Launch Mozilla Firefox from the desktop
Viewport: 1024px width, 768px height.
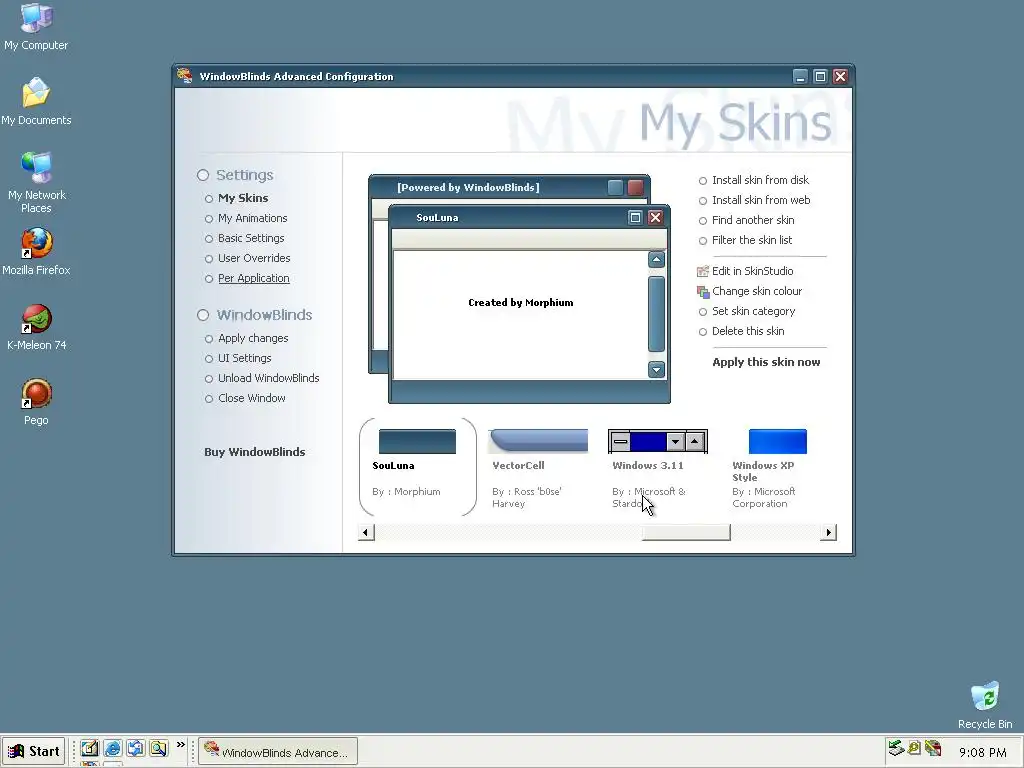[36, 251]
